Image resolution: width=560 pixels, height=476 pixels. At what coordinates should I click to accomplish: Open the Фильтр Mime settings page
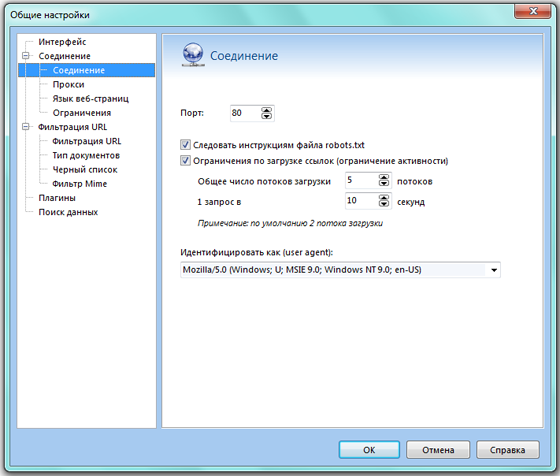click(79, 184)
